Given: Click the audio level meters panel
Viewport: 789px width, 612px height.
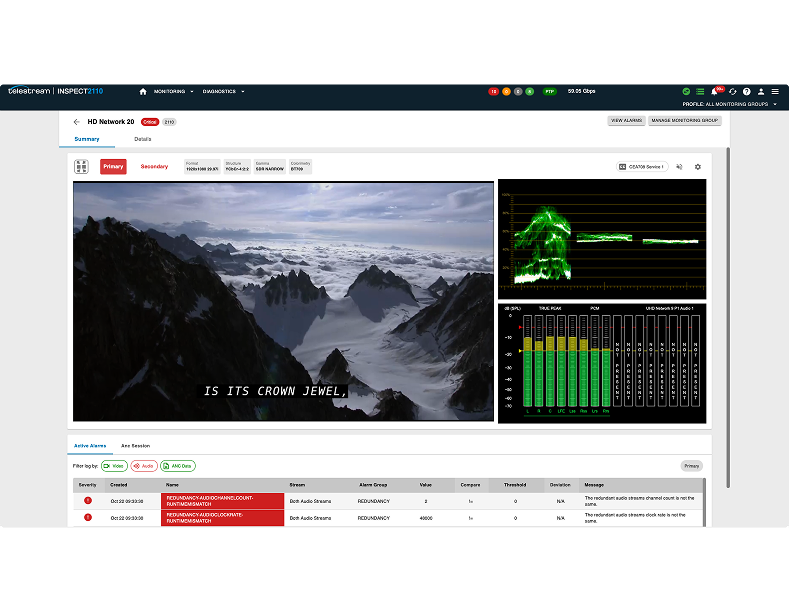Looking at the screenshot, I should (602, 363).
